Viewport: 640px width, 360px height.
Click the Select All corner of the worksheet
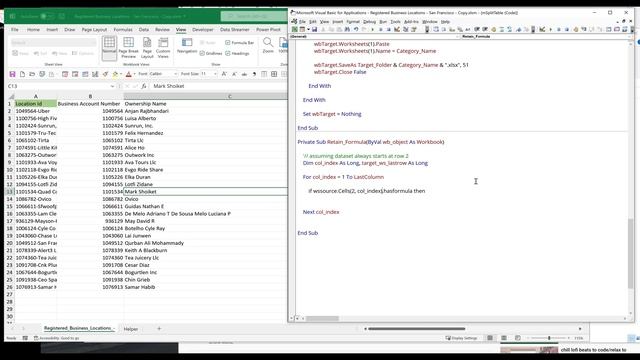coord(11,96)
